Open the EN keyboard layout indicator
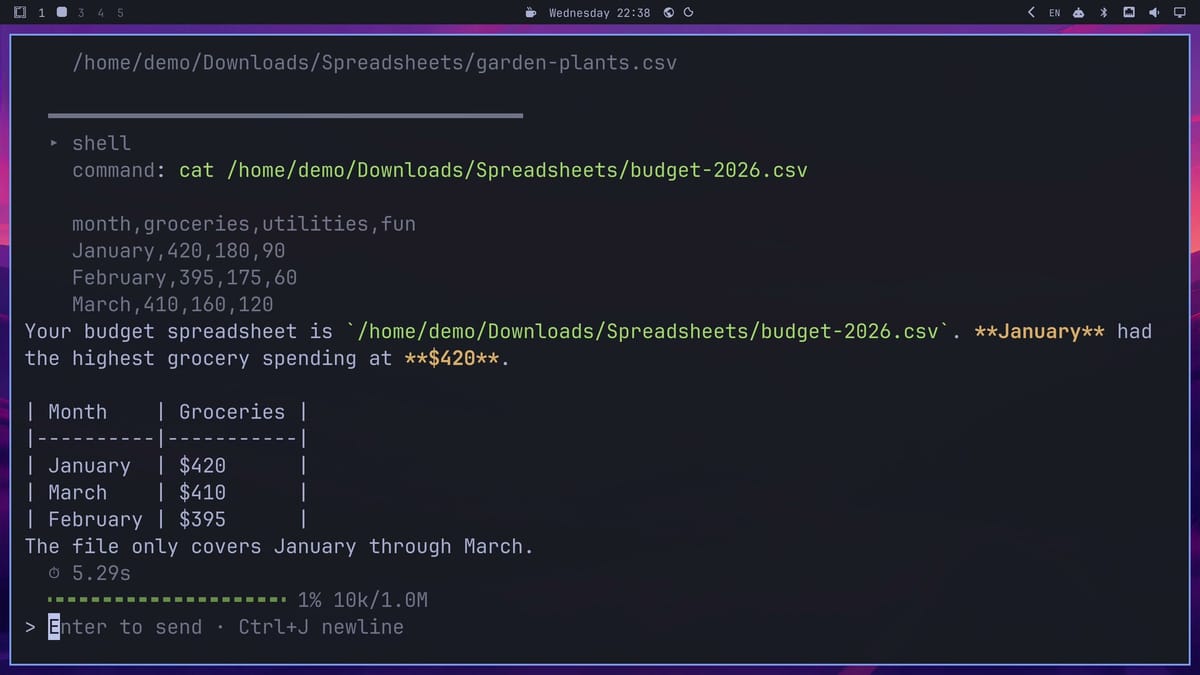This screenshot has width=1200, height=675. [1054, 13]
